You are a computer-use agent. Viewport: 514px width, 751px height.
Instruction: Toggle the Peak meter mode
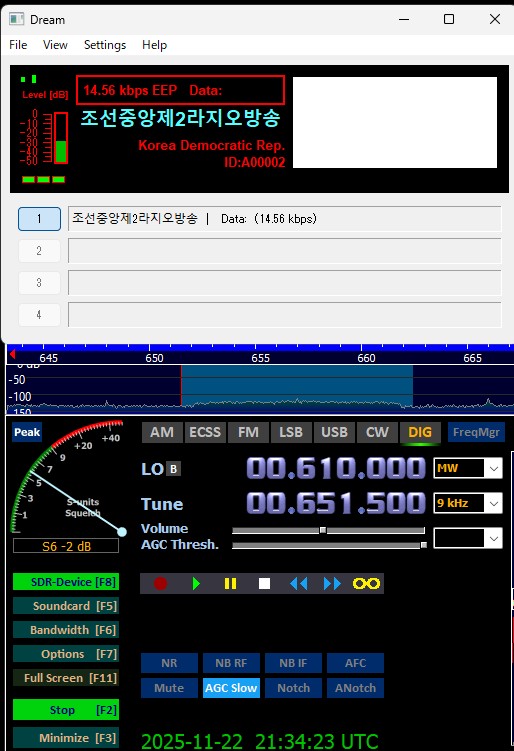tap(27, 432)
